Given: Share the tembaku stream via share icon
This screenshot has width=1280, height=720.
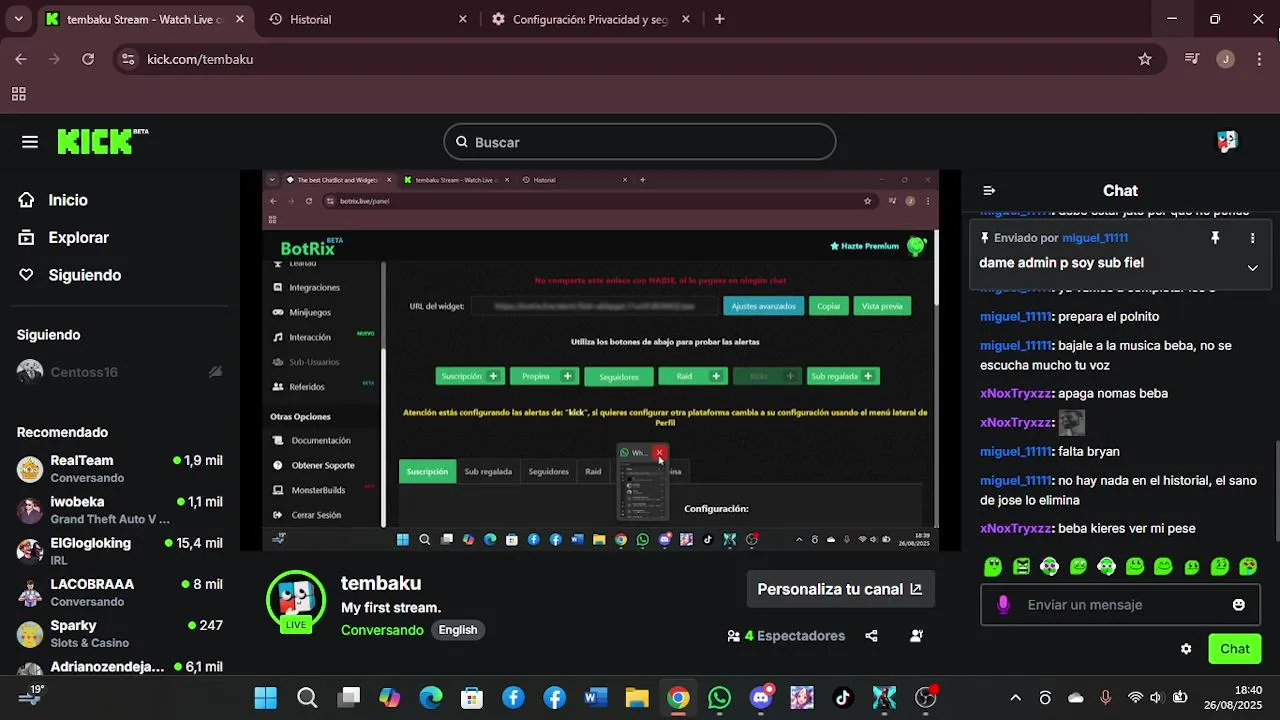Looking at the screenshot, I should coord(871,636).
